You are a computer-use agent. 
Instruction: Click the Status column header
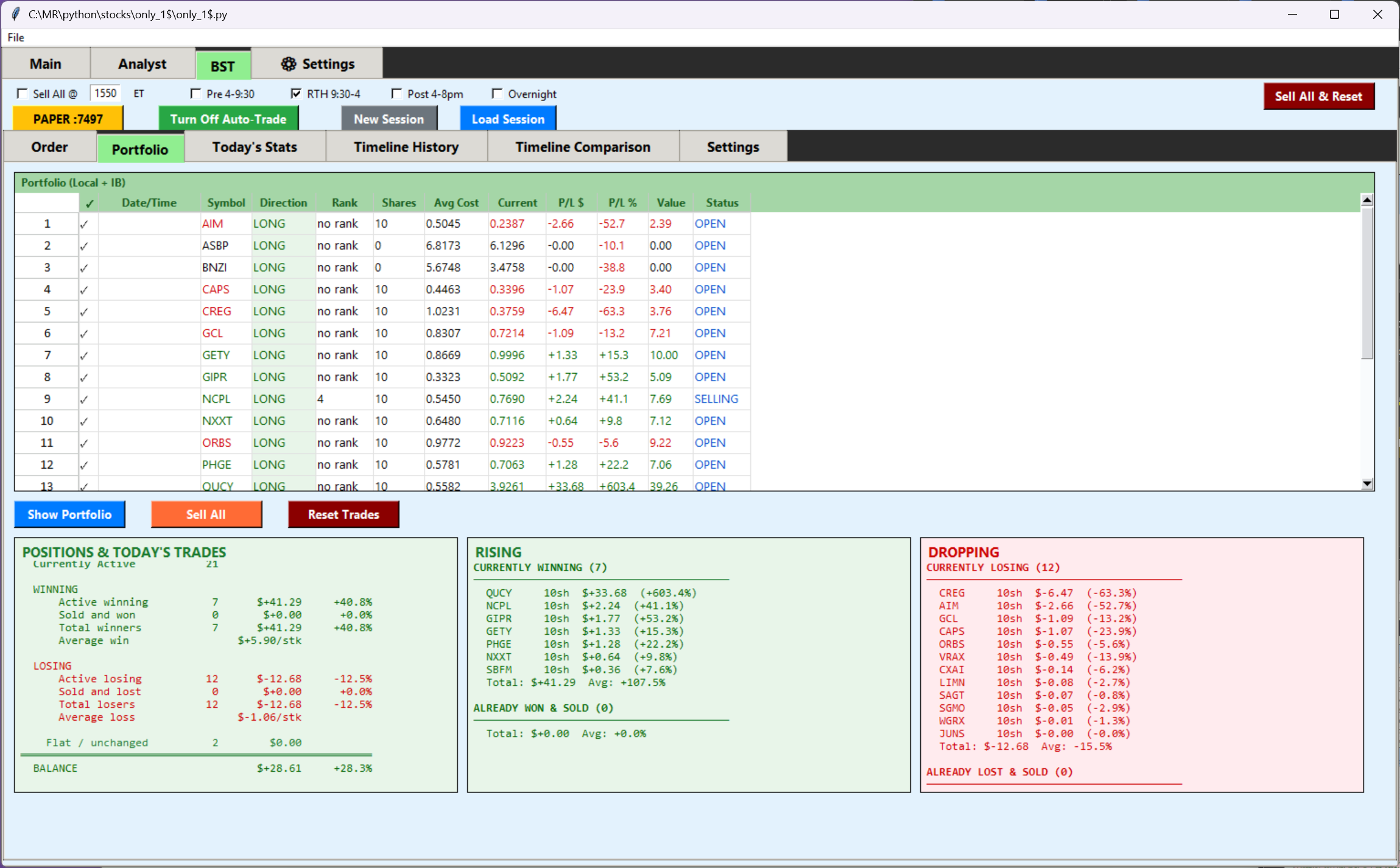coord(722,203)
